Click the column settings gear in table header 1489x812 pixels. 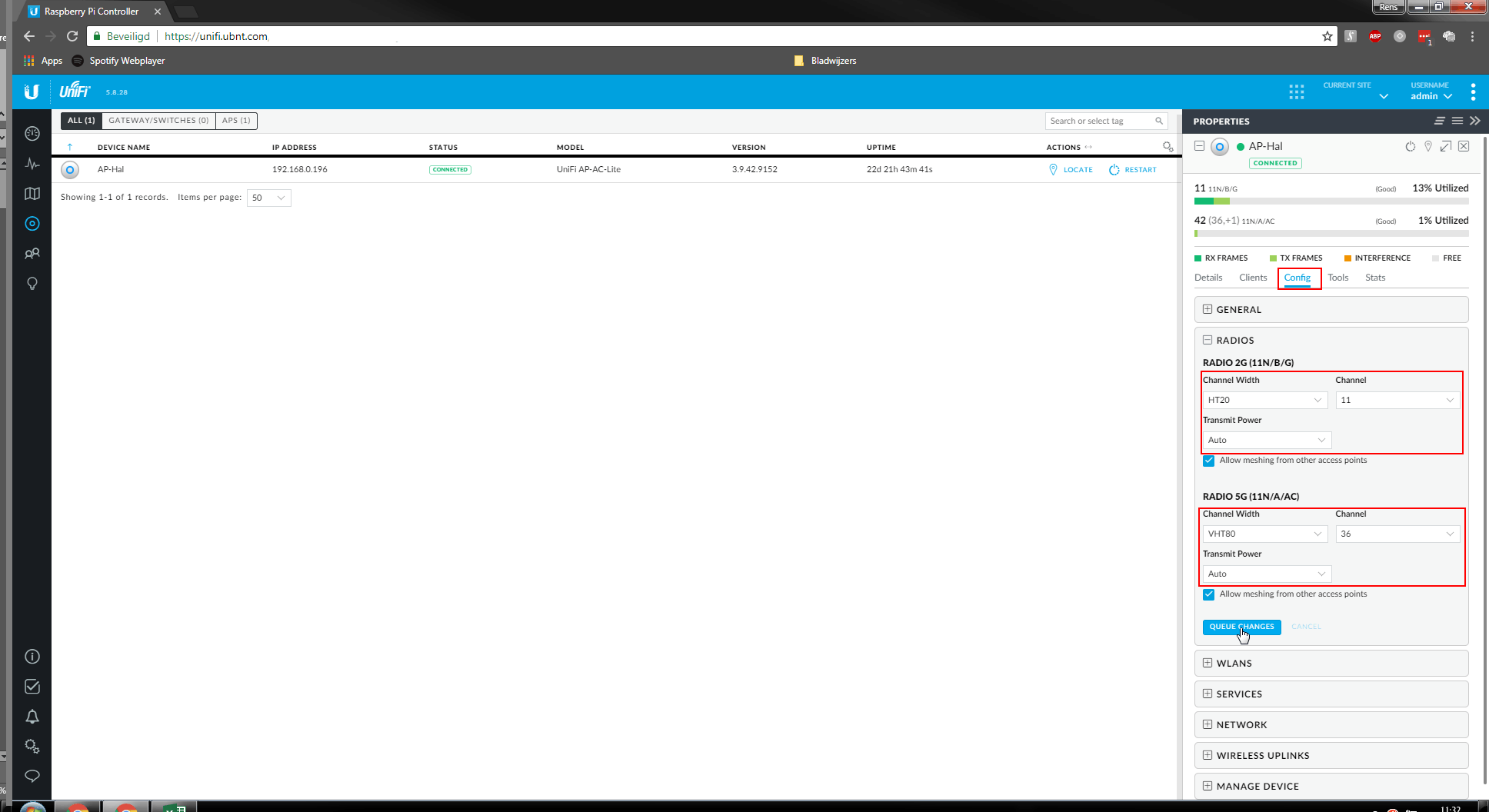click(1168, 147)
